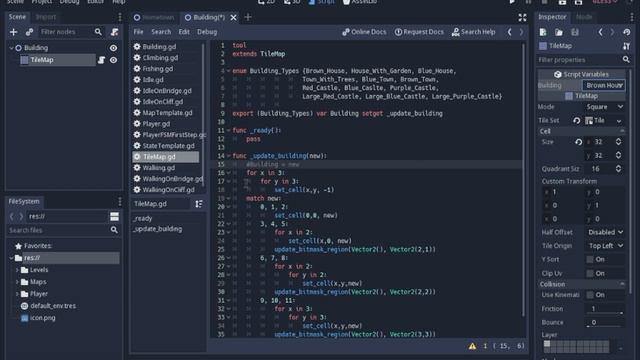Open script editor Debug menu

207,32
